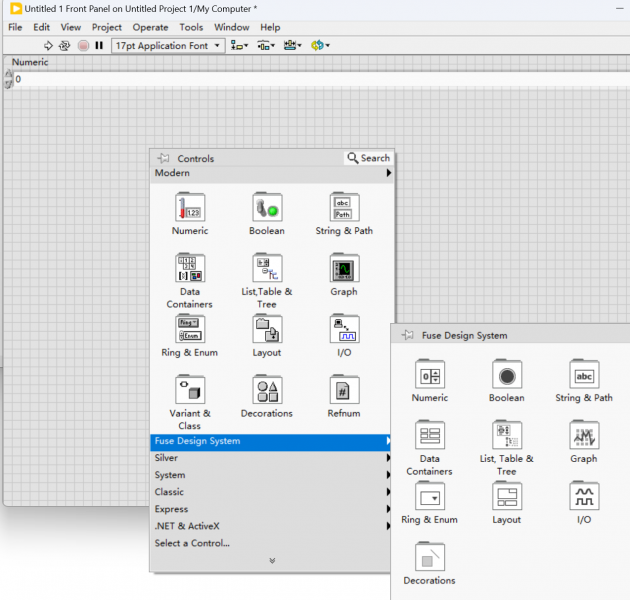Viewport: 630px width, 600px height.
Task: Open the View menu
Action: (x=71, y=27)
